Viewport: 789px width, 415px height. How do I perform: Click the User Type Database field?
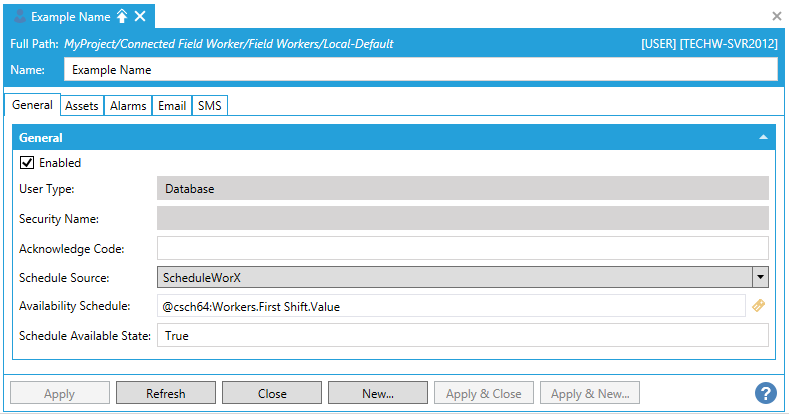point(462,188)
